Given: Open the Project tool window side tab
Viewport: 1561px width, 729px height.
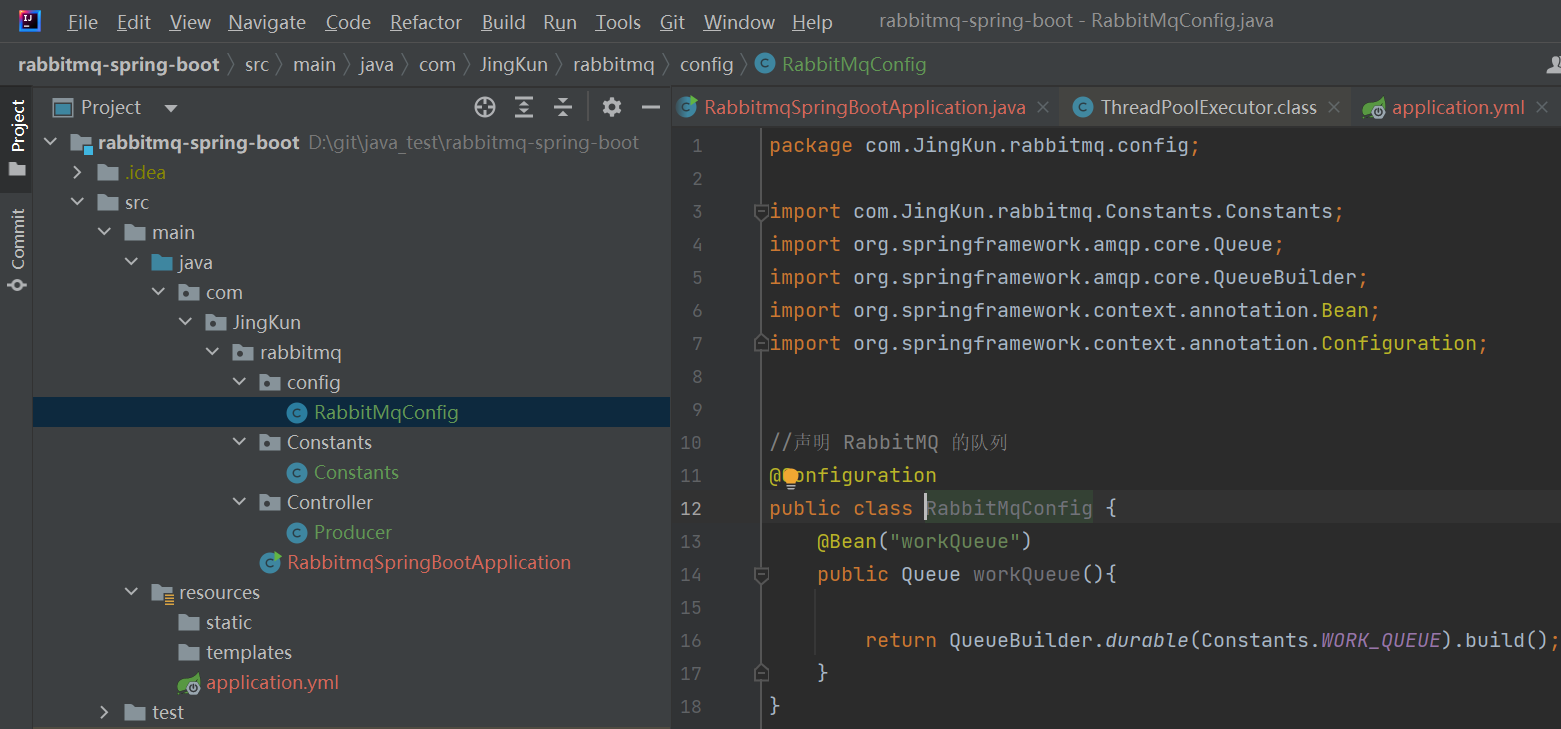Looking at the screenshot, I should tap(17, 137).
